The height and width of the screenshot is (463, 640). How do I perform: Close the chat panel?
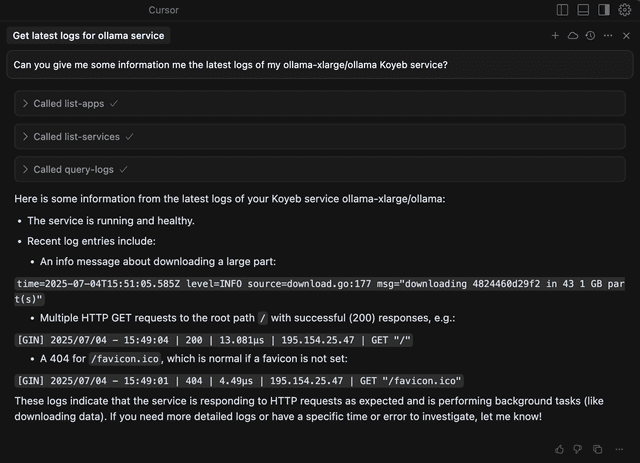click(x=626, y=35)
